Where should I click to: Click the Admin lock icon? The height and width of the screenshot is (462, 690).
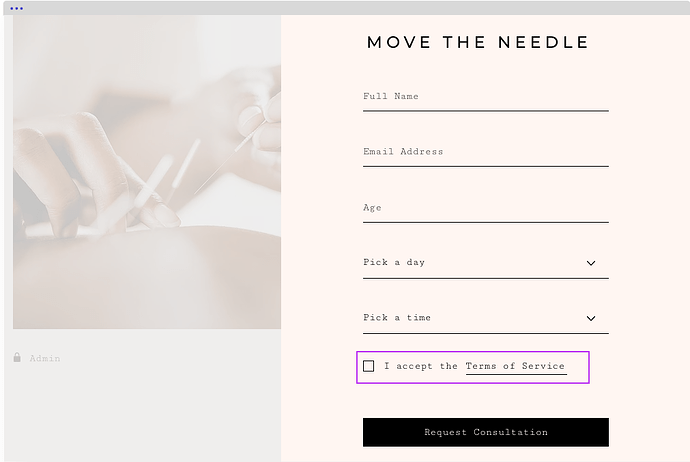point(17,357)
